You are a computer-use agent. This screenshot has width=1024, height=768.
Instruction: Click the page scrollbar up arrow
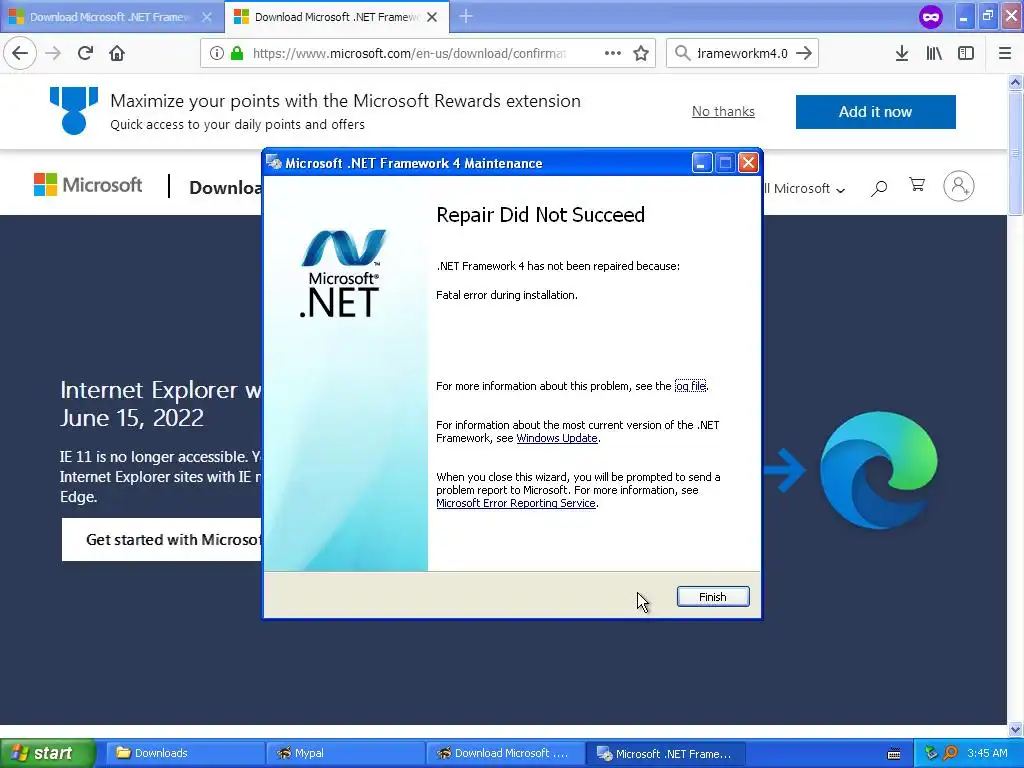point(1015,82)
